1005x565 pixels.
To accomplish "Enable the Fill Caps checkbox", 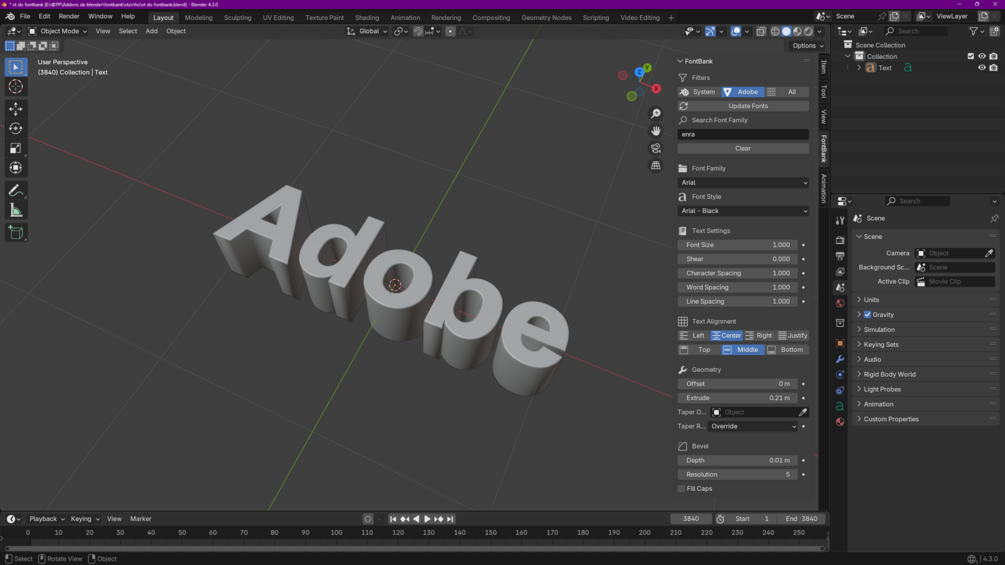I will (681, 489).
